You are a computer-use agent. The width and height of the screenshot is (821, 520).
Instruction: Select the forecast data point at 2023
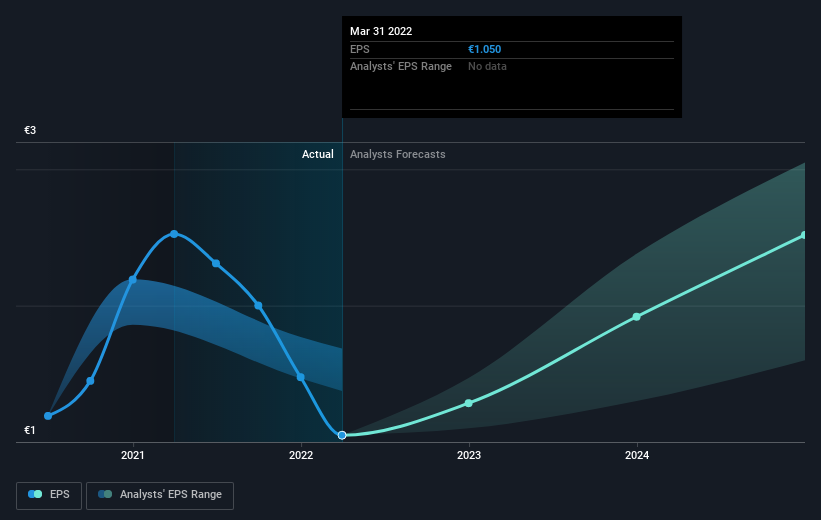[x=469, y=403]
